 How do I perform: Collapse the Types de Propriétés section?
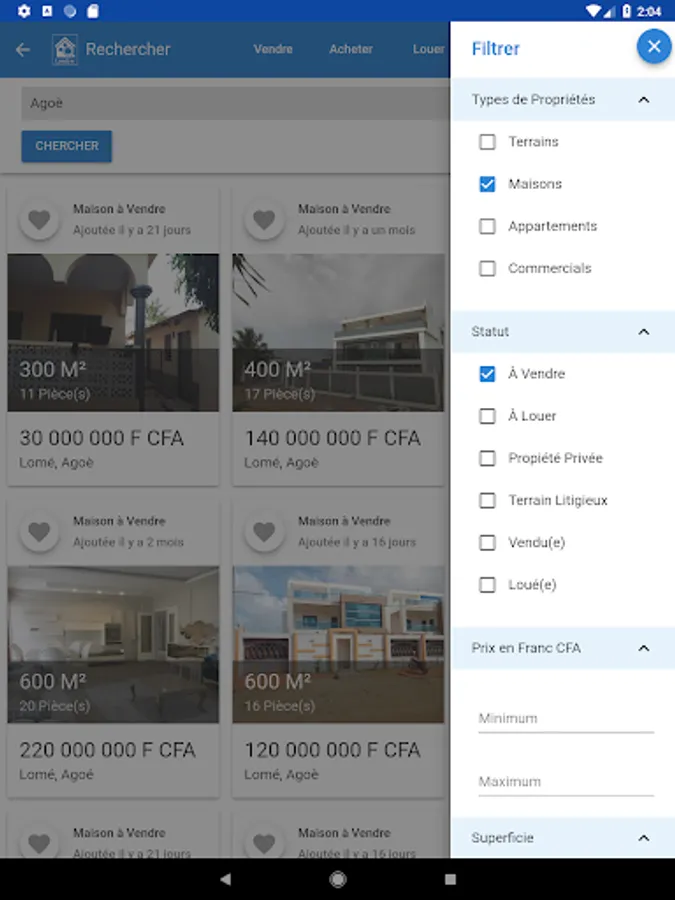(643, 100)
